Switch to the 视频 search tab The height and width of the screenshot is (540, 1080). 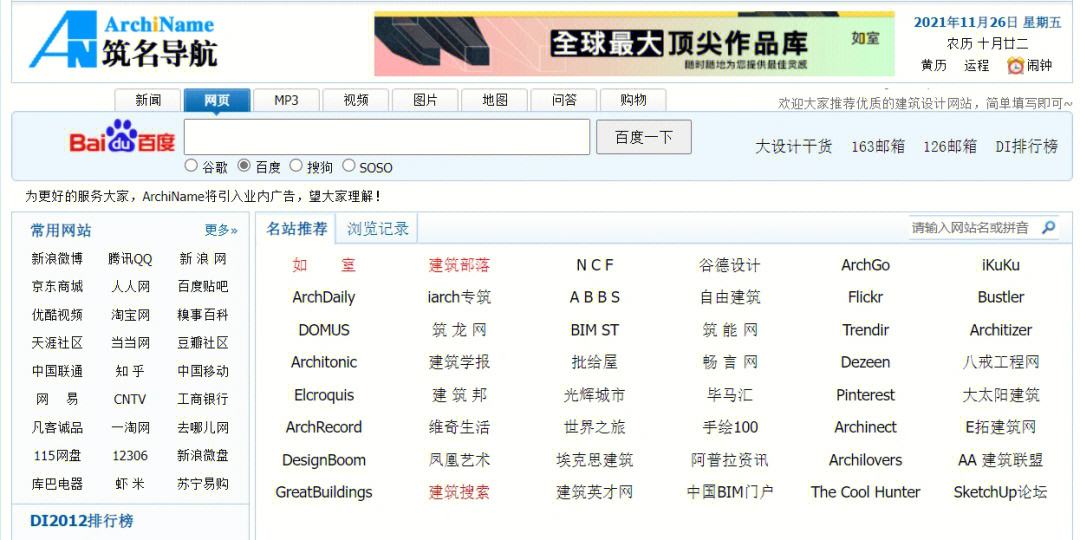356,100
